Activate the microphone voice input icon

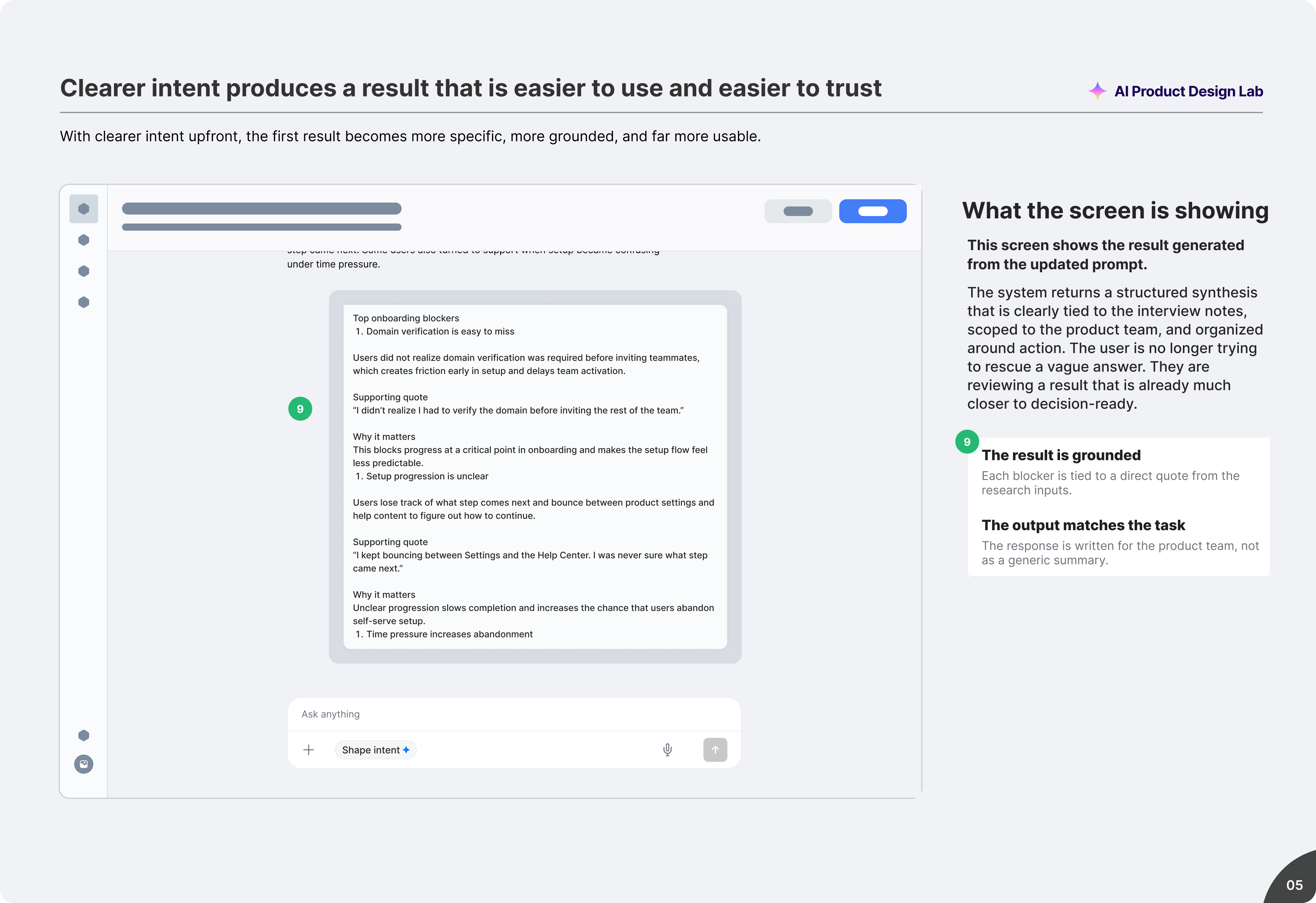(x=668, y=750)
